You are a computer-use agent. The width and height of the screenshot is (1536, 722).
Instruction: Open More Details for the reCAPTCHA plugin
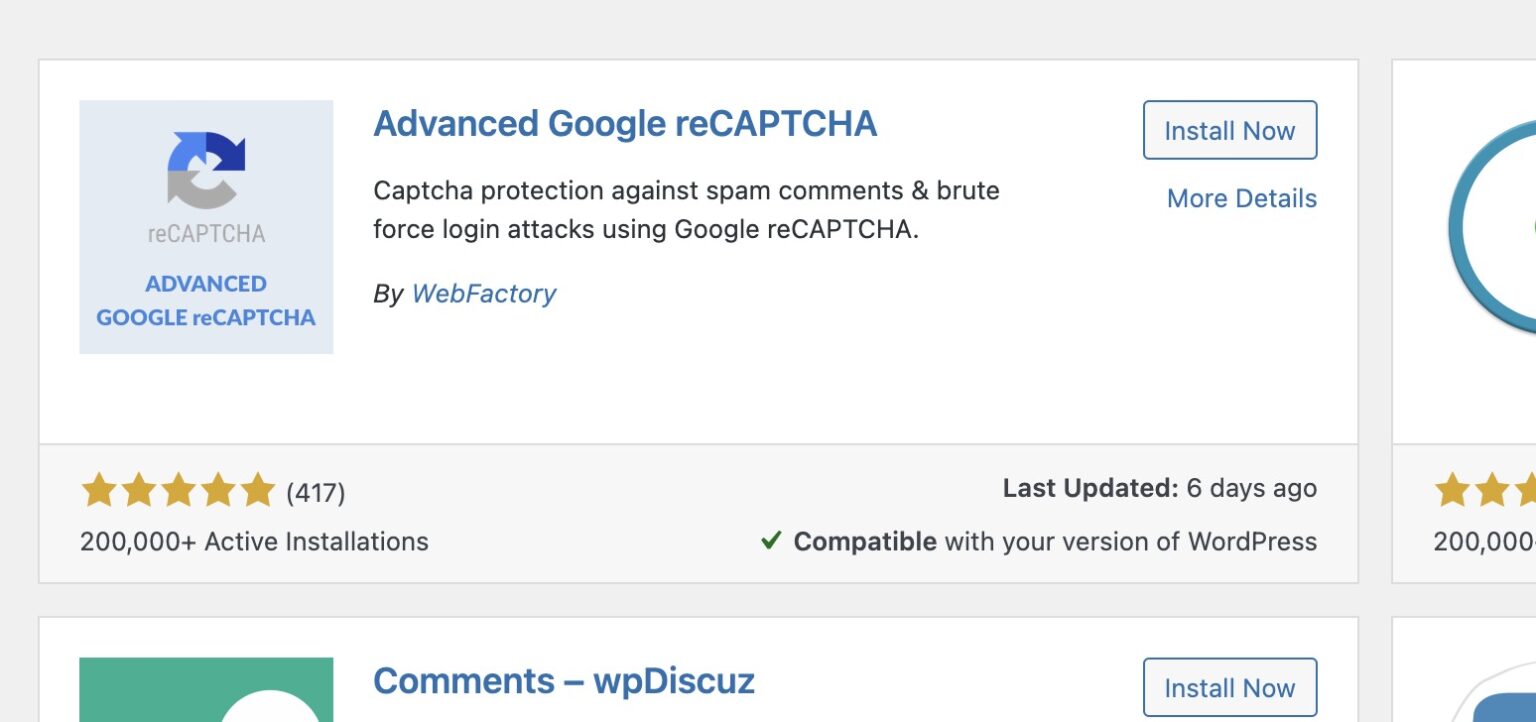1241,199
